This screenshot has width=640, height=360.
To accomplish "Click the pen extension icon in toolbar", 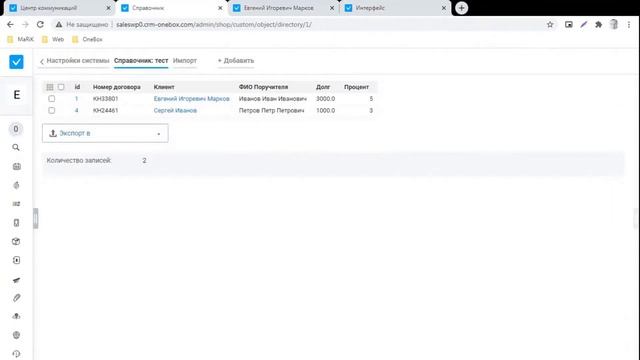I will coord(584,24).
